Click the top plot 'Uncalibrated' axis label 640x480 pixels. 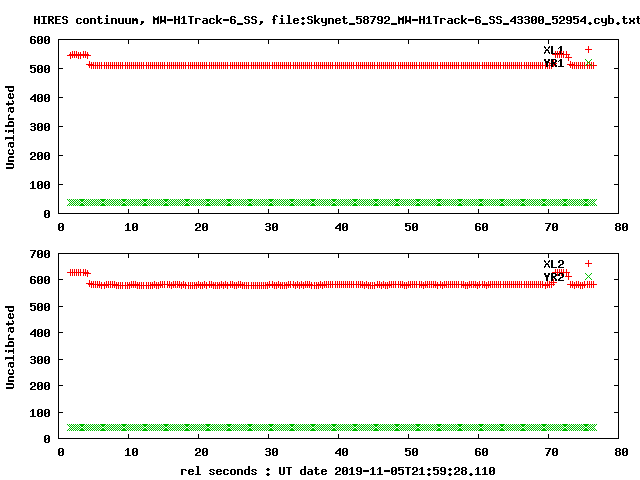pyautogui.click(x=10, y=127)
